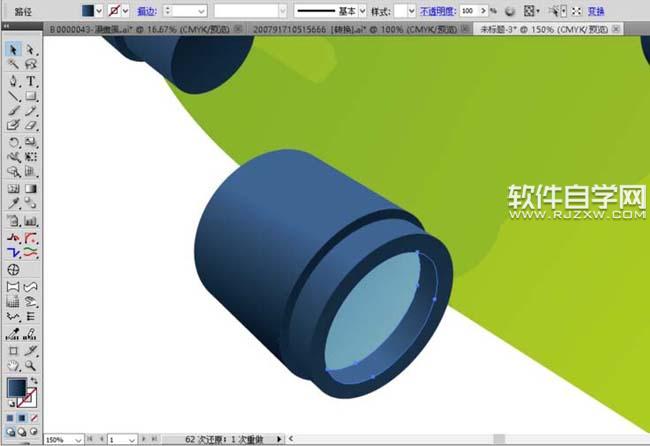Choose the Rectangle shape tool
650x446 pixels.
(x=30, y=96)
